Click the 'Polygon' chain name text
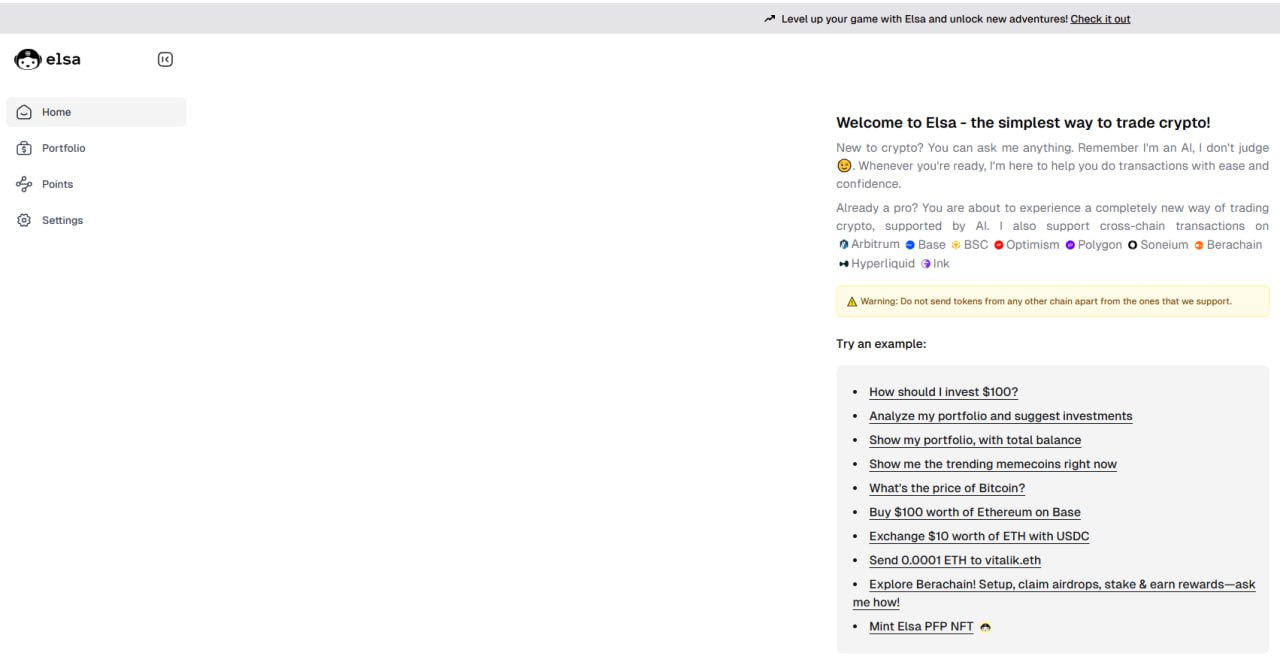 (x=1100, y=245)
